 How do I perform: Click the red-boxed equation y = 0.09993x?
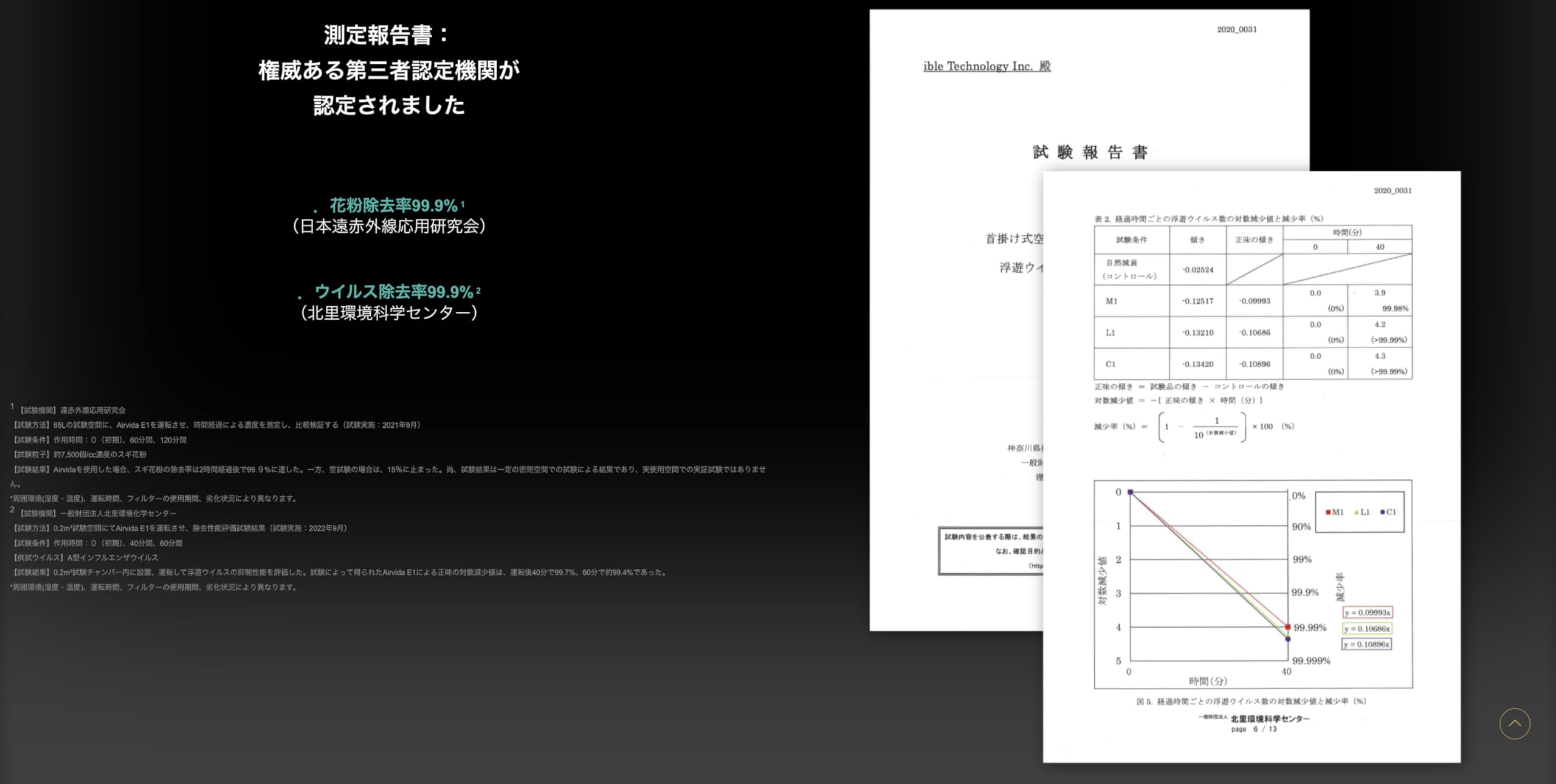[x=1367, y=613]
